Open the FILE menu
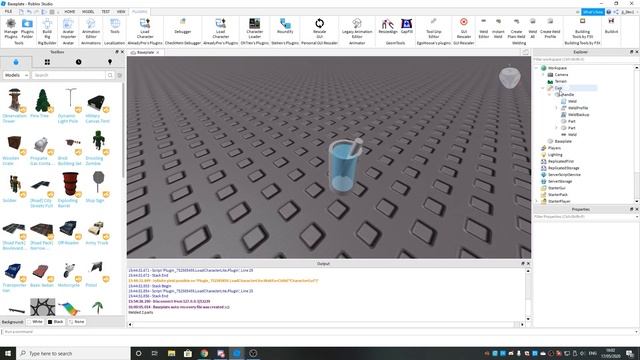This screenshot has height=360, width=640. [8, 11]
